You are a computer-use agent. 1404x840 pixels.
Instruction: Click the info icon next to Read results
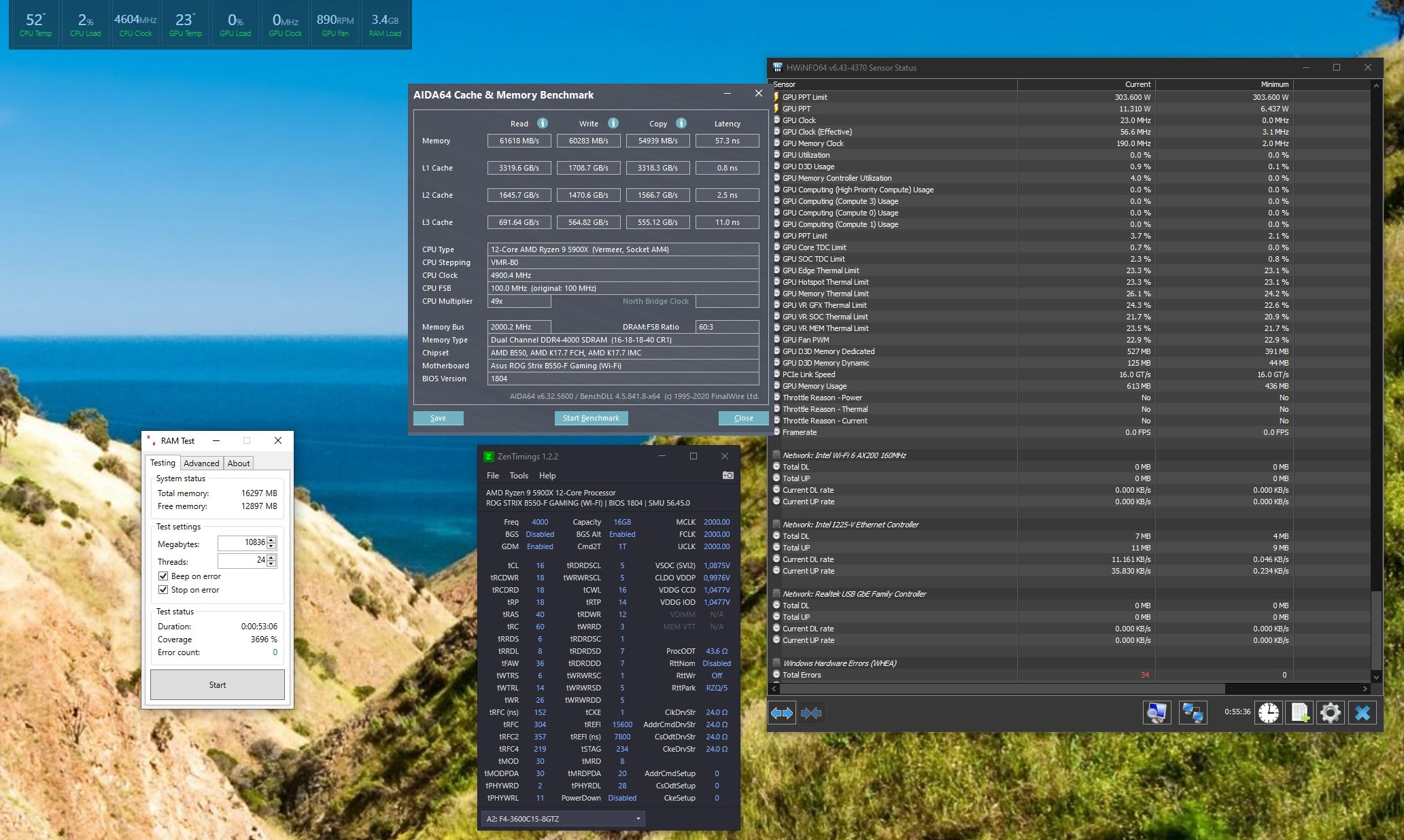coord(542,123)
